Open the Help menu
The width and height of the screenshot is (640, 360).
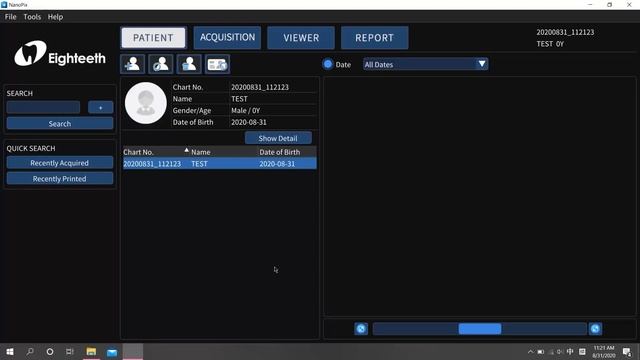pyautogui.click(x=56, y=17)
